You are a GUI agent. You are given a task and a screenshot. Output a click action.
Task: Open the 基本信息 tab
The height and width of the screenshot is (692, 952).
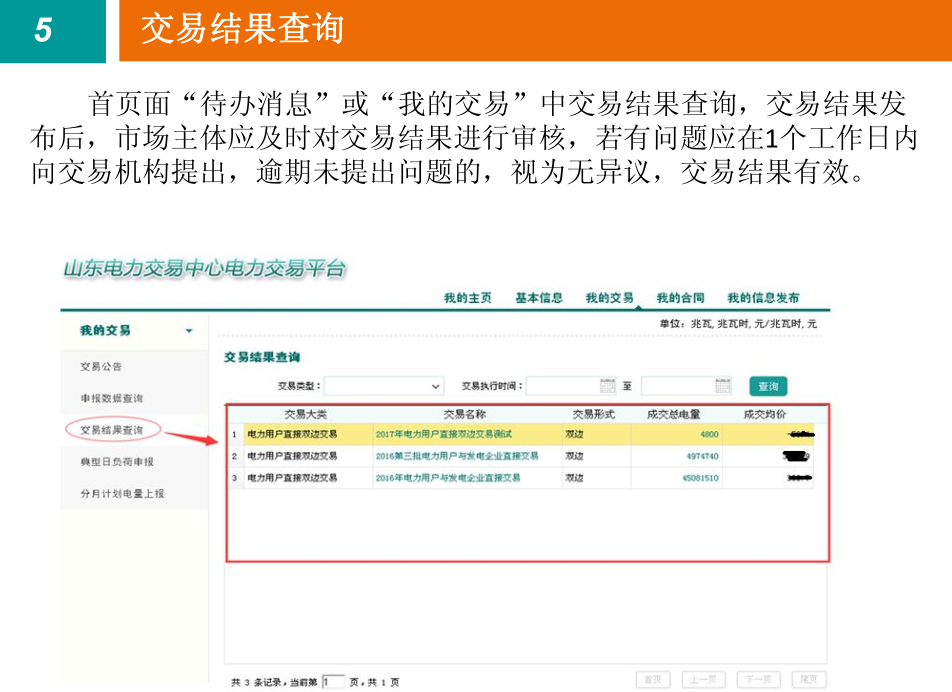click(539, 298)
